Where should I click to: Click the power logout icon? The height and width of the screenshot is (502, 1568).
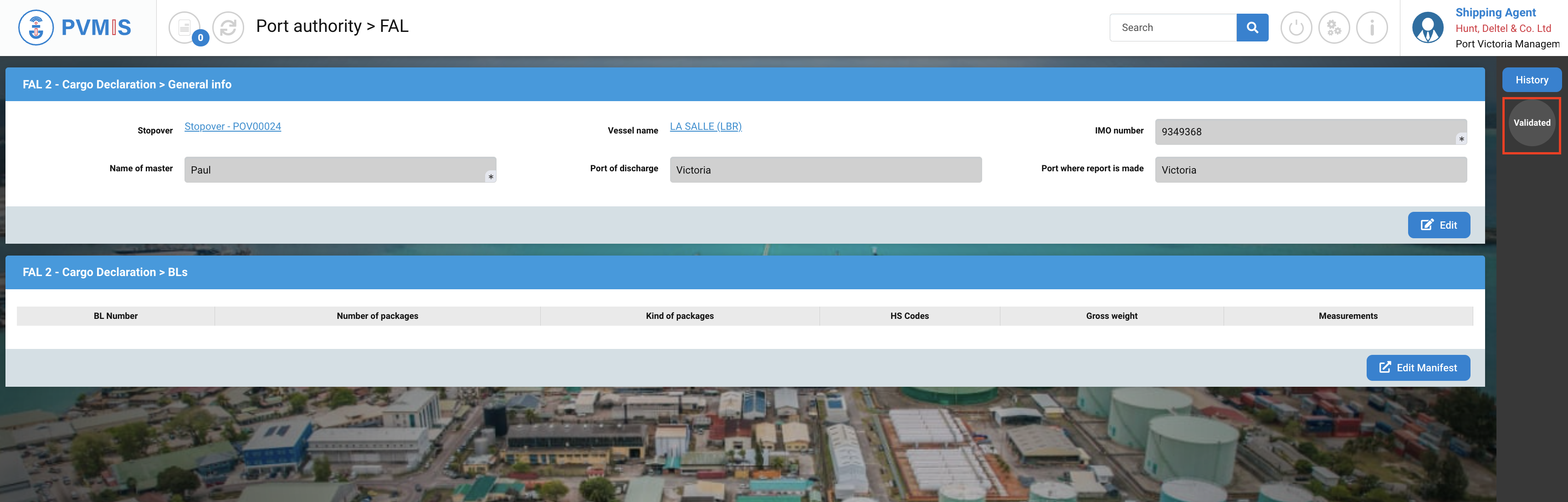[x=1296, y=27]
